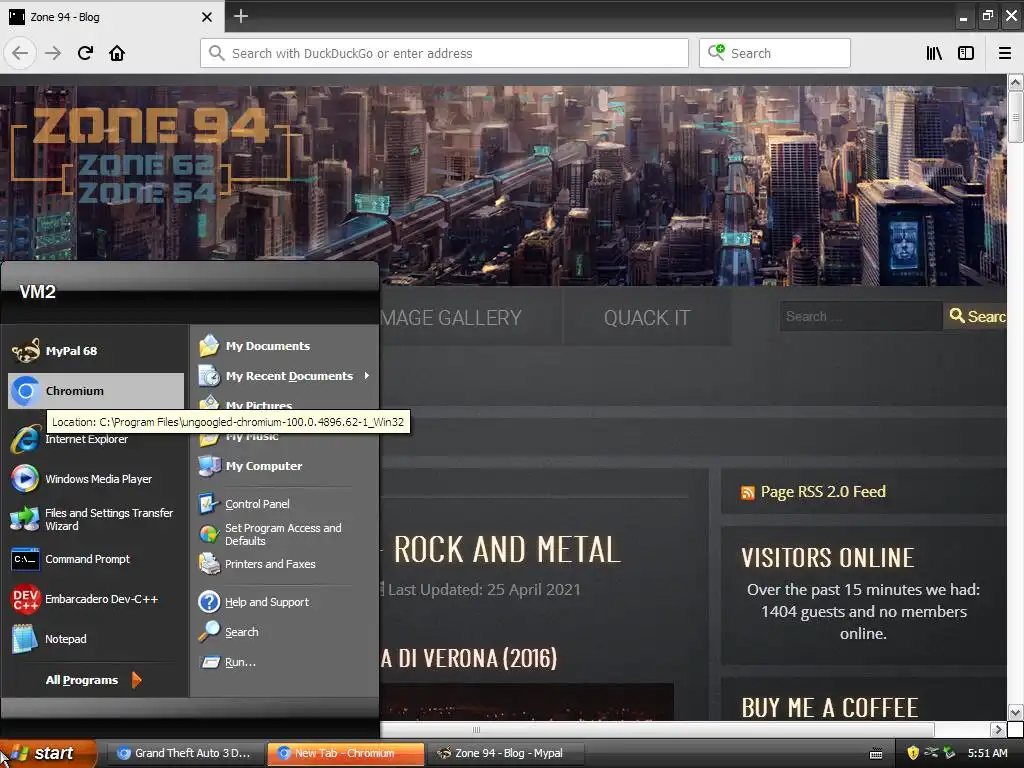Go back with the browser back arrow
Screen dimensions: 1024x768
coord(20,53)
